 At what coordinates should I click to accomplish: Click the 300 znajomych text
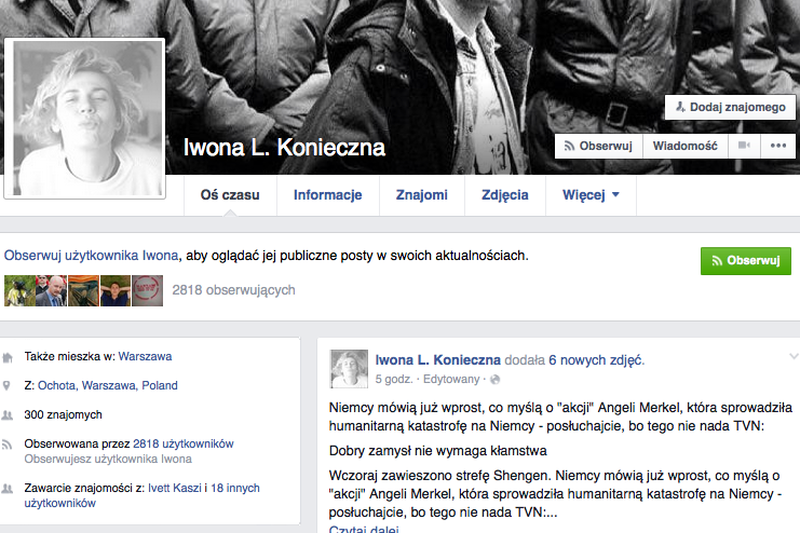63,415
